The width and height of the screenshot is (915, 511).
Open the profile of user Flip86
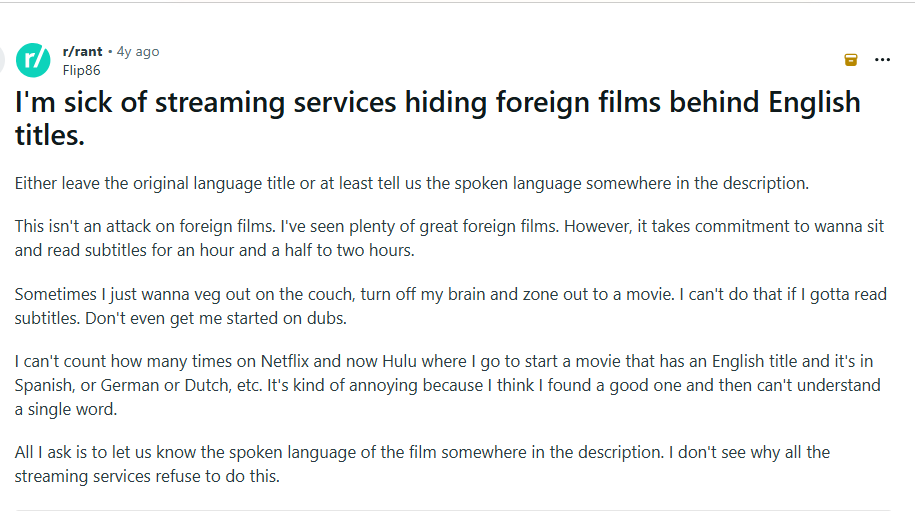pyautogui.click(x=81, y=70)
